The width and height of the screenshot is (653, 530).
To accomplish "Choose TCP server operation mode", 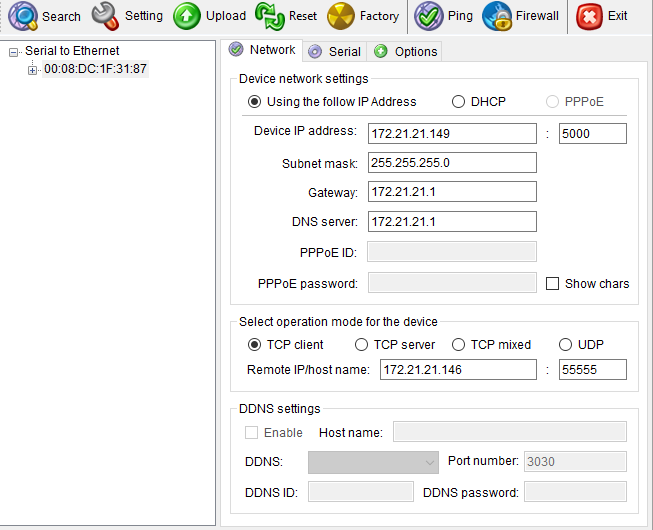I will click(x=361, y=345).
